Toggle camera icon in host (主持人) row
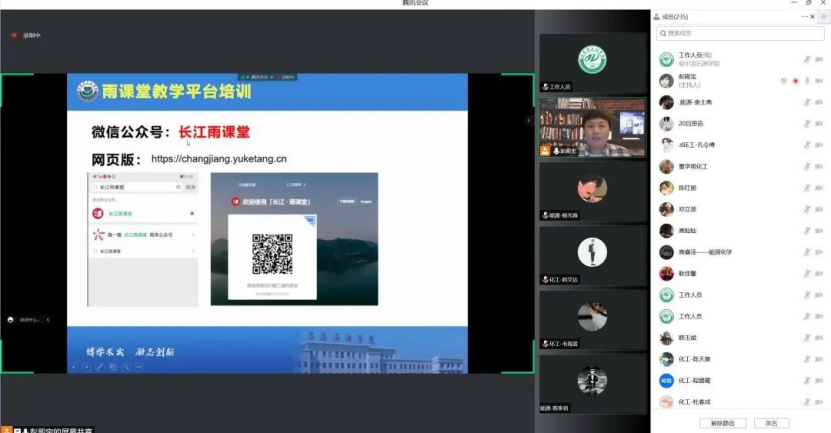The width and height of the screenshot is (831, 433). point(819,81)
